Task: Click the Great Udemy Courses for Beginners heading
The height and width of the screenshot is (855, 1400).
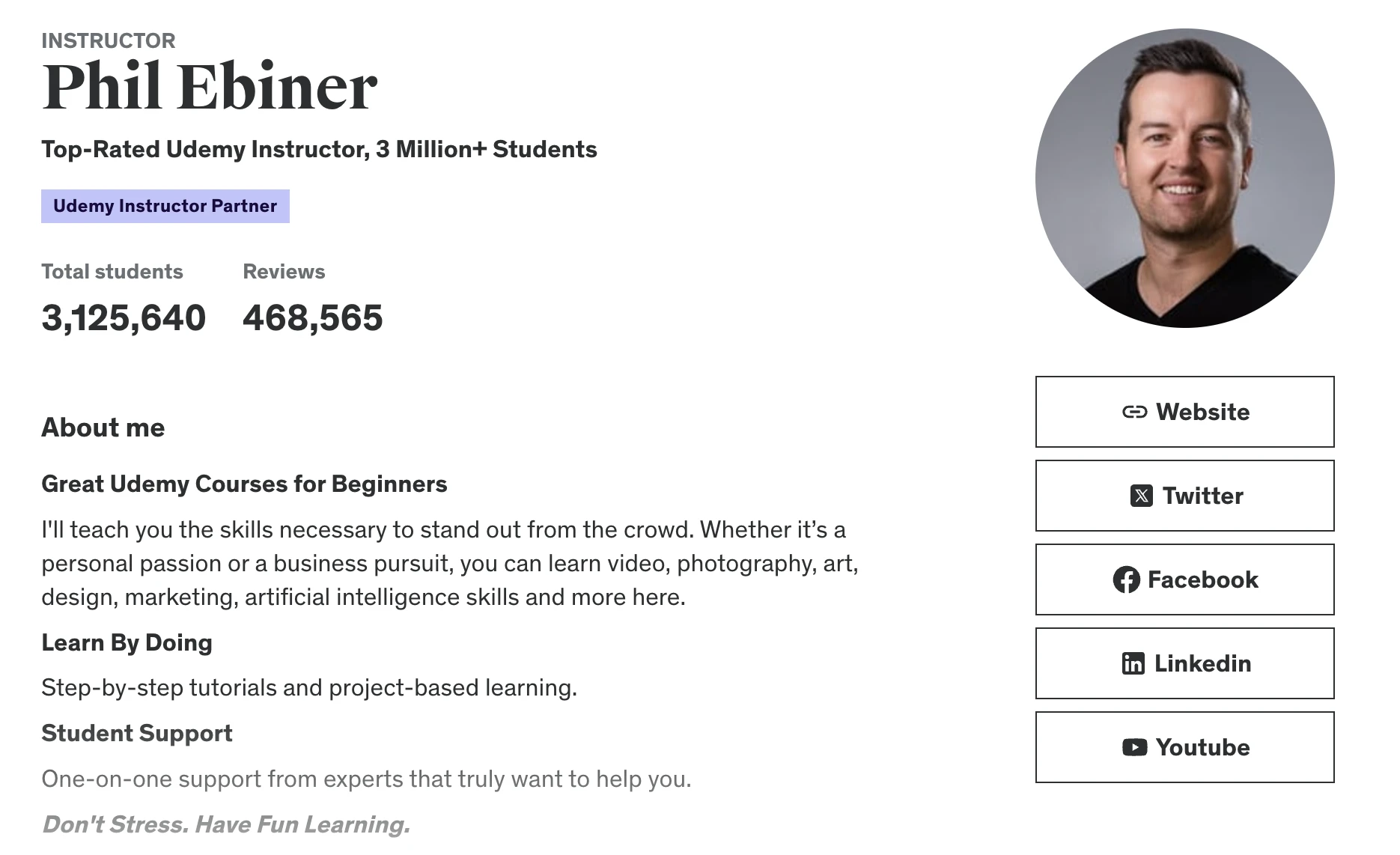Action: (x=244, y=484)
